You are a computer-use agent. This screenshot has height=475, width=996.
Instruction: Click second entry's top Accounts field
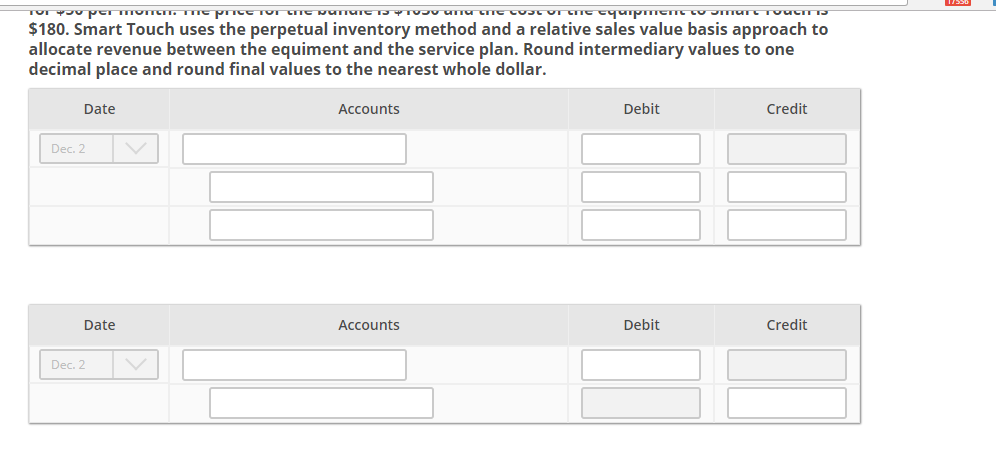click(294, 365)
